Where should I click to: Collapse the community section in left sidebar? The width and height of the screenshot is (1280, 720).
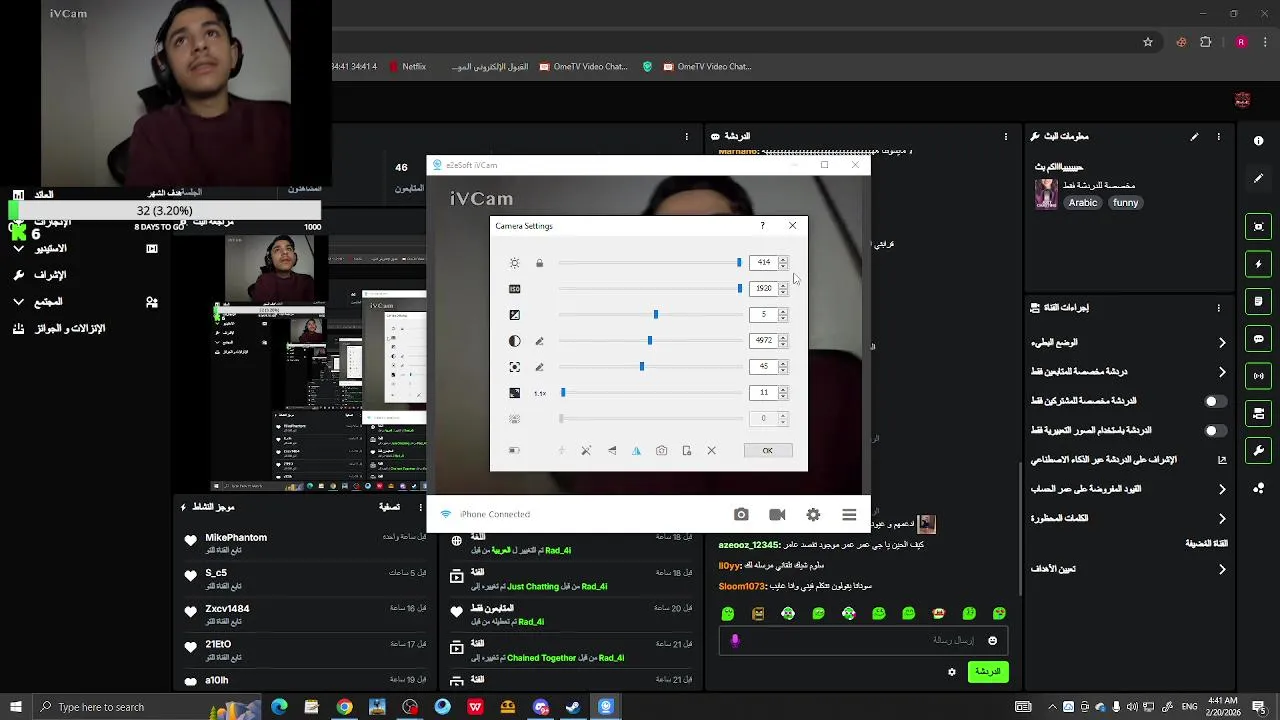click(x=18, y=302)
